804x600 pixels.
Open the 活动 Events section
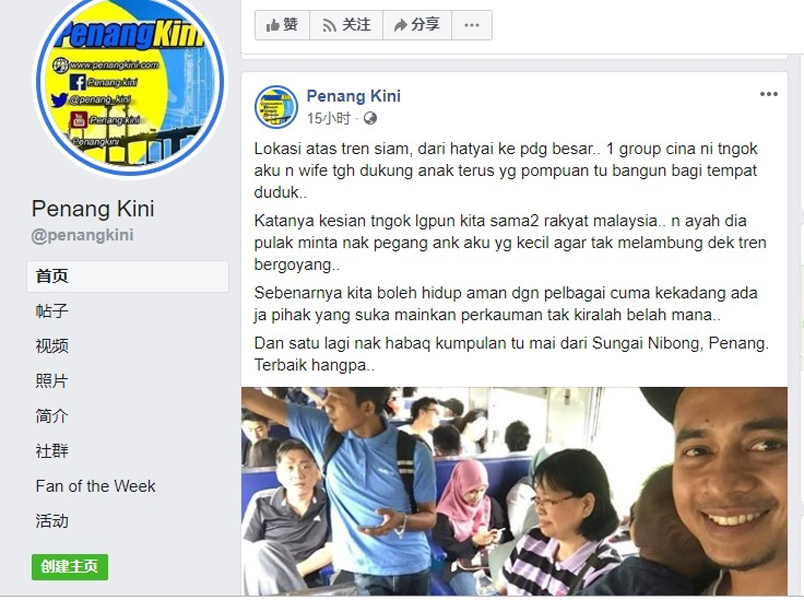point(52,521)
